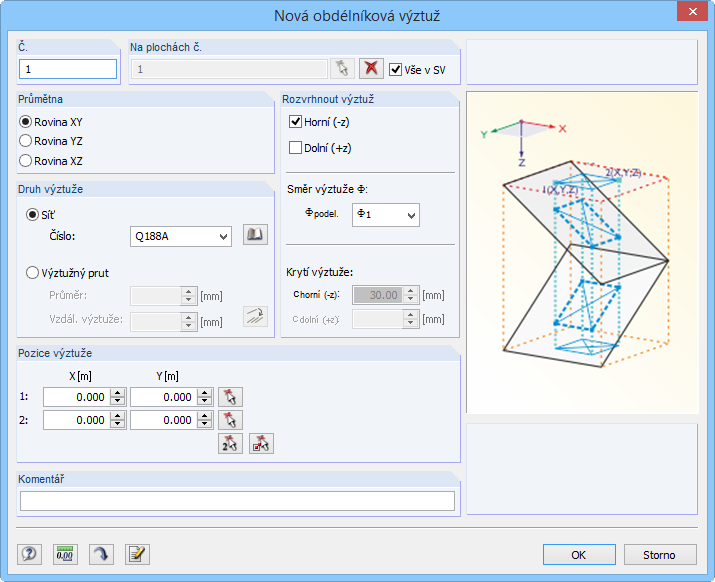This screenshot has height=582, width=715.
Task: Click the C horní 30.00 cover field
Action: point(378,295)
